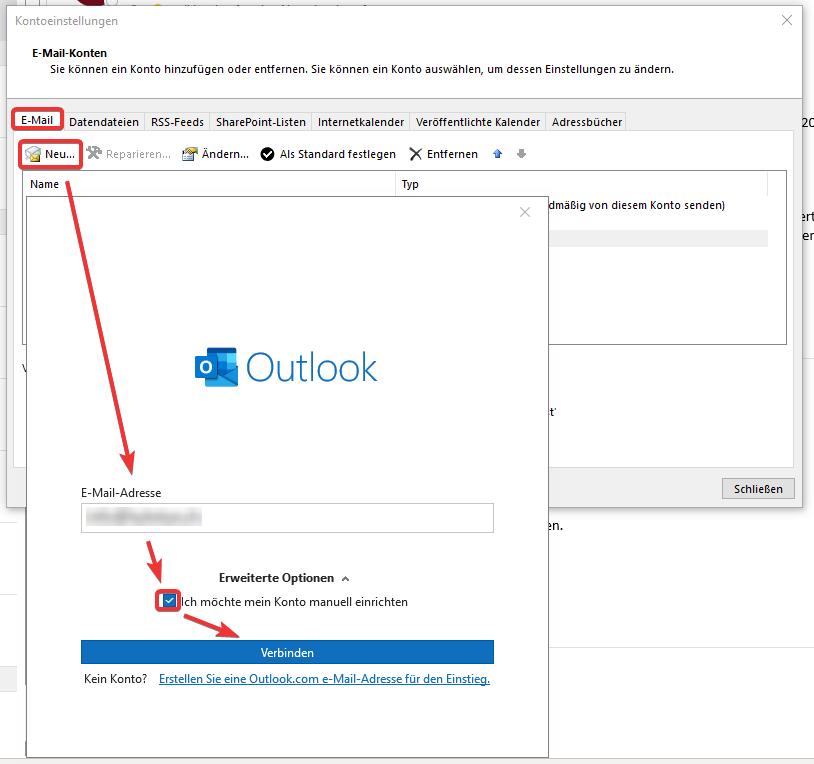Image resolution: width=814 pixels, height=764 pixels.
Task: Open the RSS-Feeds tab
Action: click(x=178, y=122)
